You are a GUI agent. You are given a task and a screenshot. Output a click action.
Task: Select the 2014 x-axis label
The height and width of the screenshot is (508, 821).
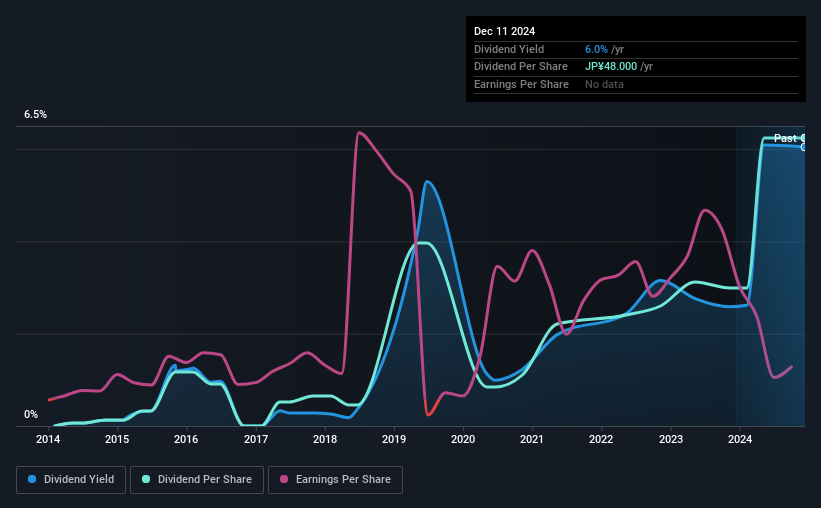pos(48,439)
